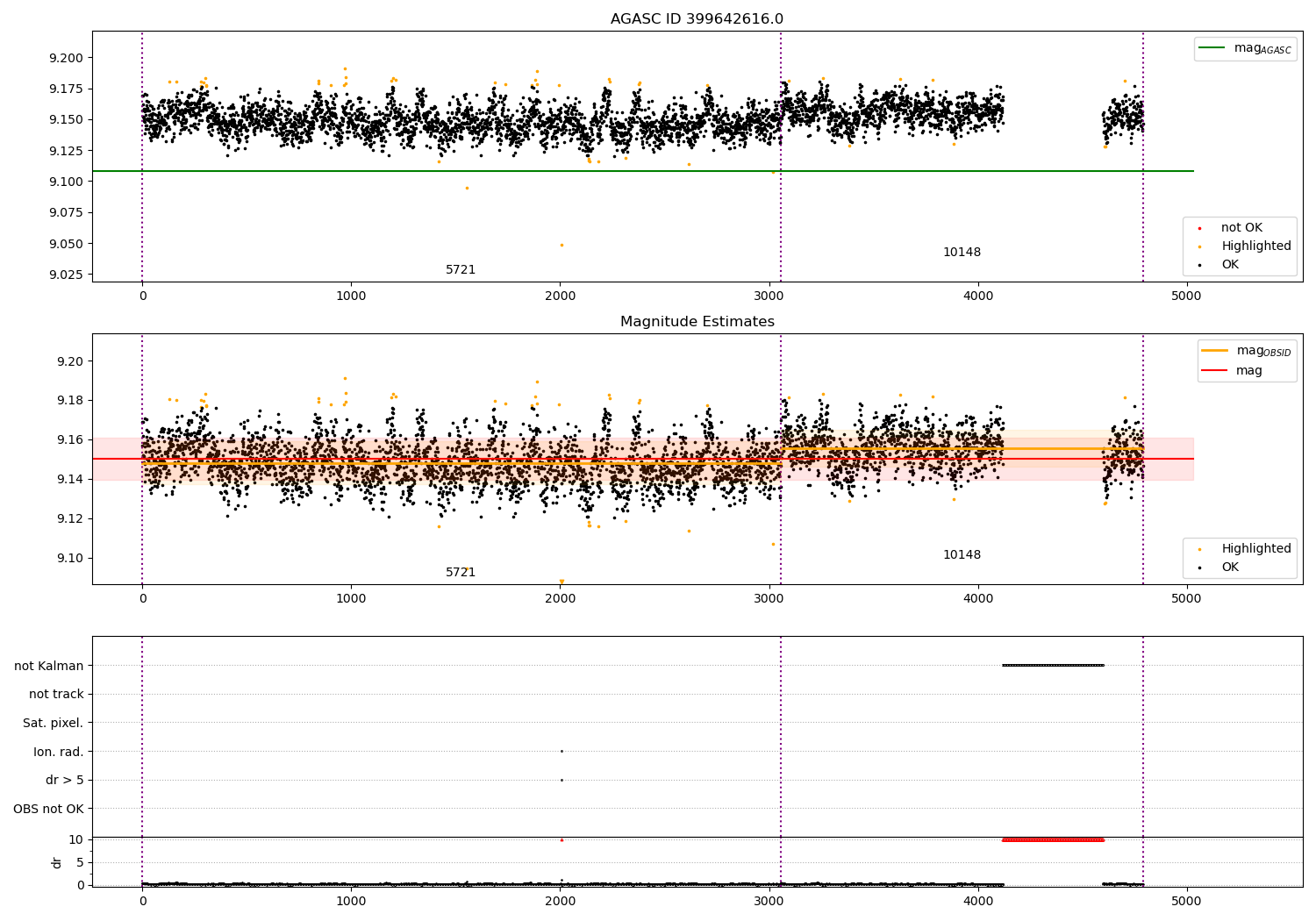The height and width of the screenshot is (921, 1316).
Task: Click OBSID label 10148 in middle plot
Action: coord(962,555)
